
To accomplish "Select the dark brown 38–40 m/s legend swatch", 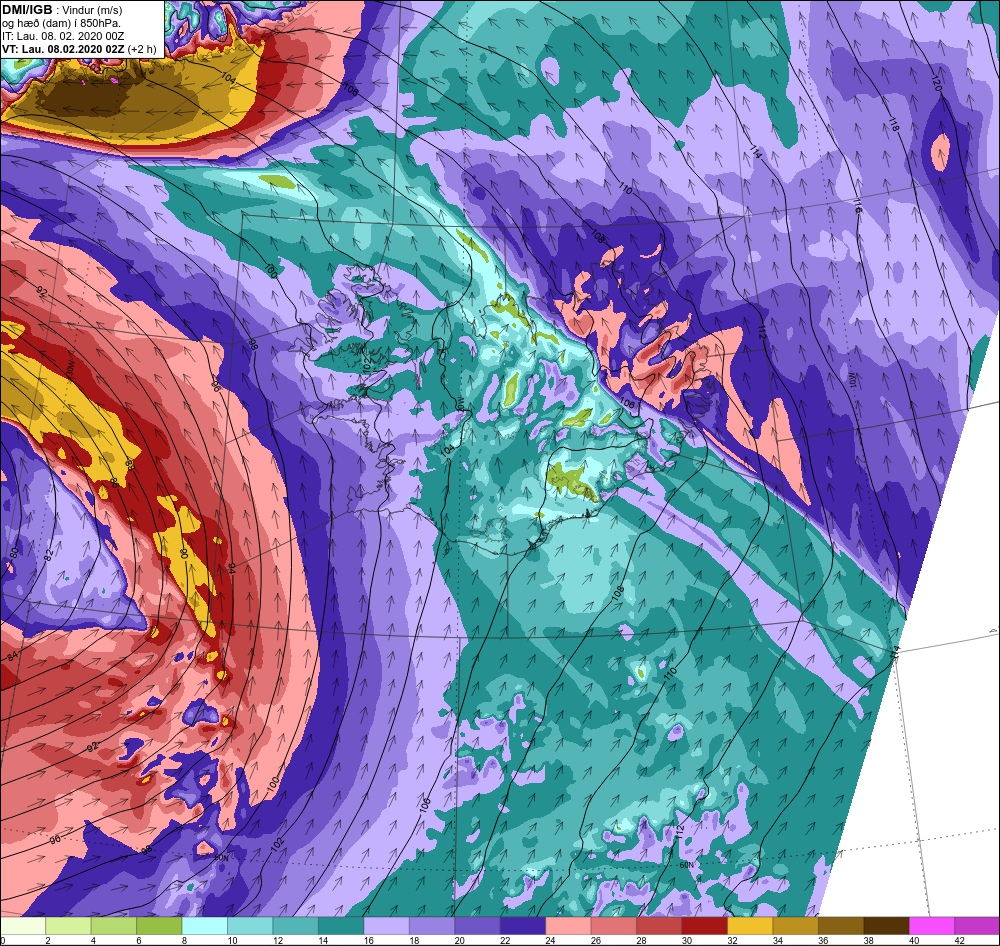I will (x=886, y=926).
